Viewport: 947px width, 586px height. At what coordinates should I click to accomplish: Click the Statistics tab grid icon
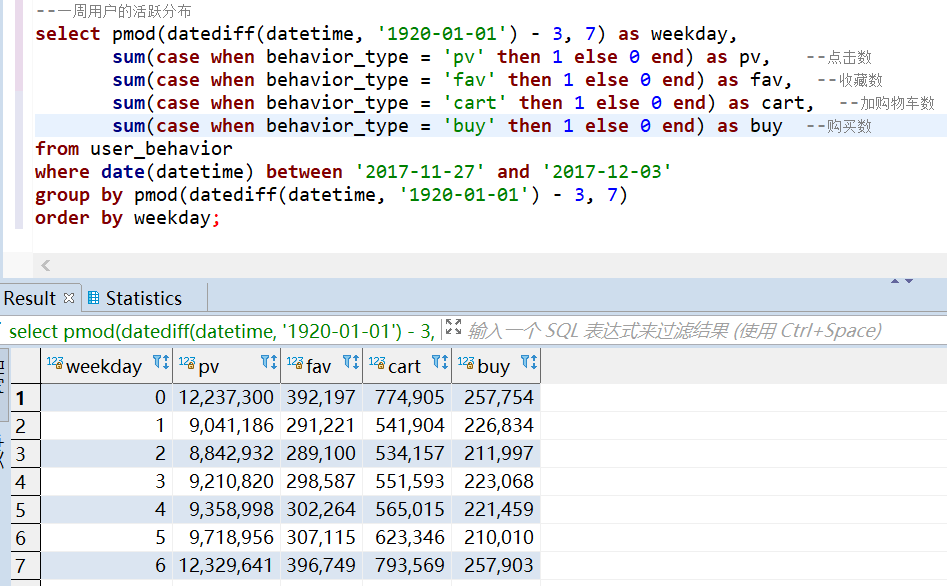pyautogui.click(x=94, y=297)
